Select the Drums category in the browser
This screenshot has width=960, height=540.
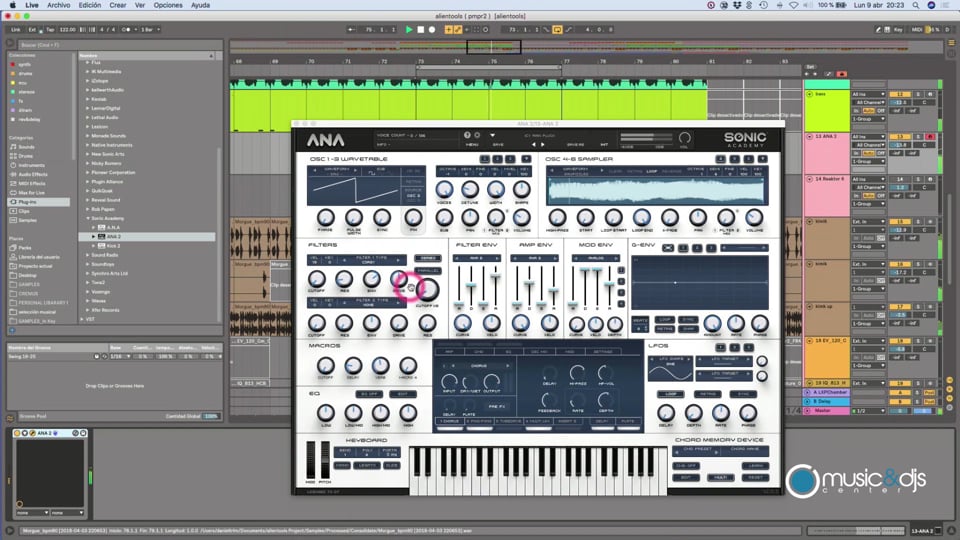coord(26,156)
